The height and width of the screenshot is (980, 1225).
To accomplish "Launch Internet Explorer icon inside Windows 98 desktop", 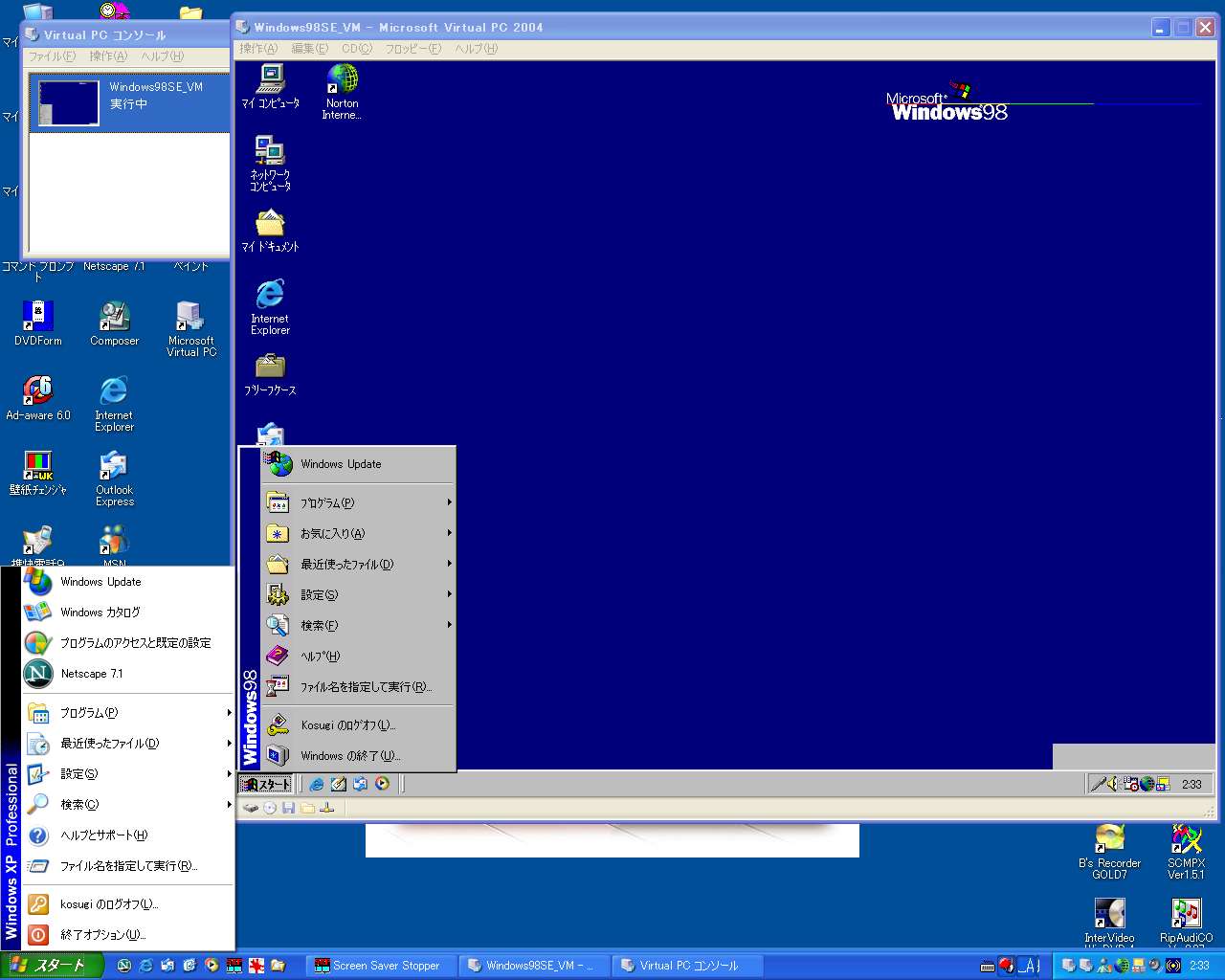I will [x=271, y=306].
